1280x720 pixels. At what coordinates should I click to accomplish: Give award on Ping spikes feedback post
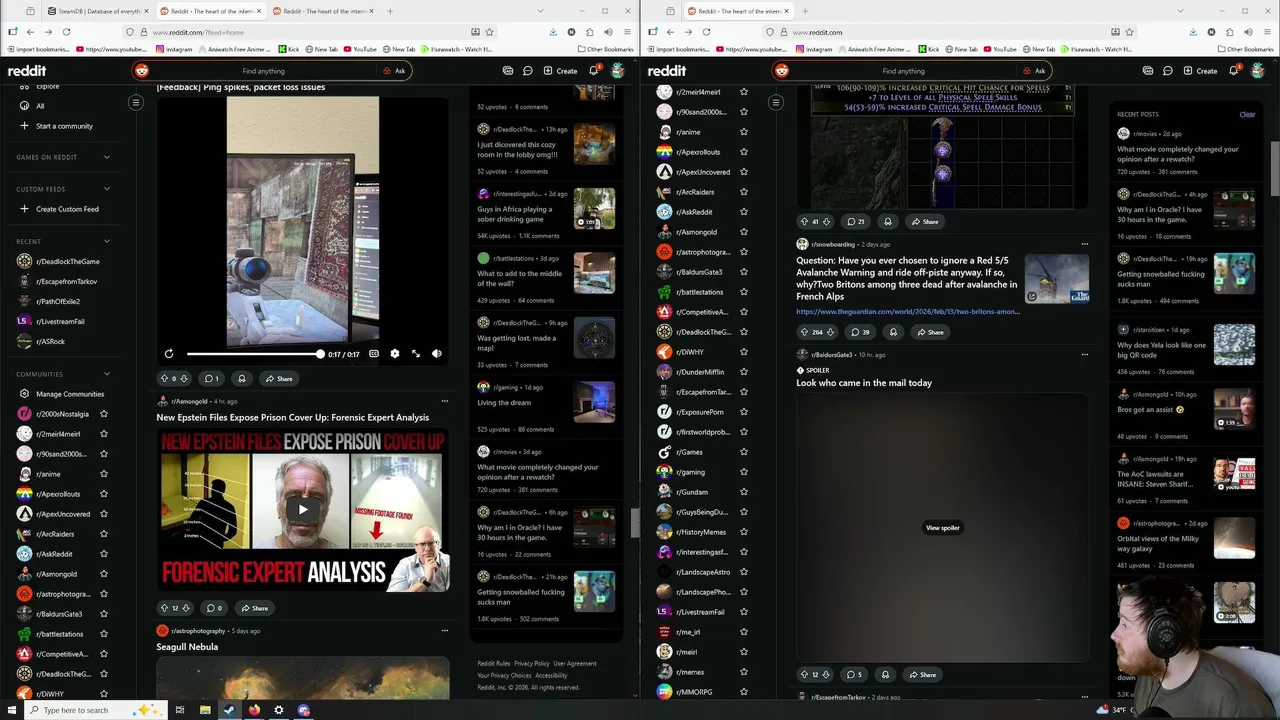[241, 379]
